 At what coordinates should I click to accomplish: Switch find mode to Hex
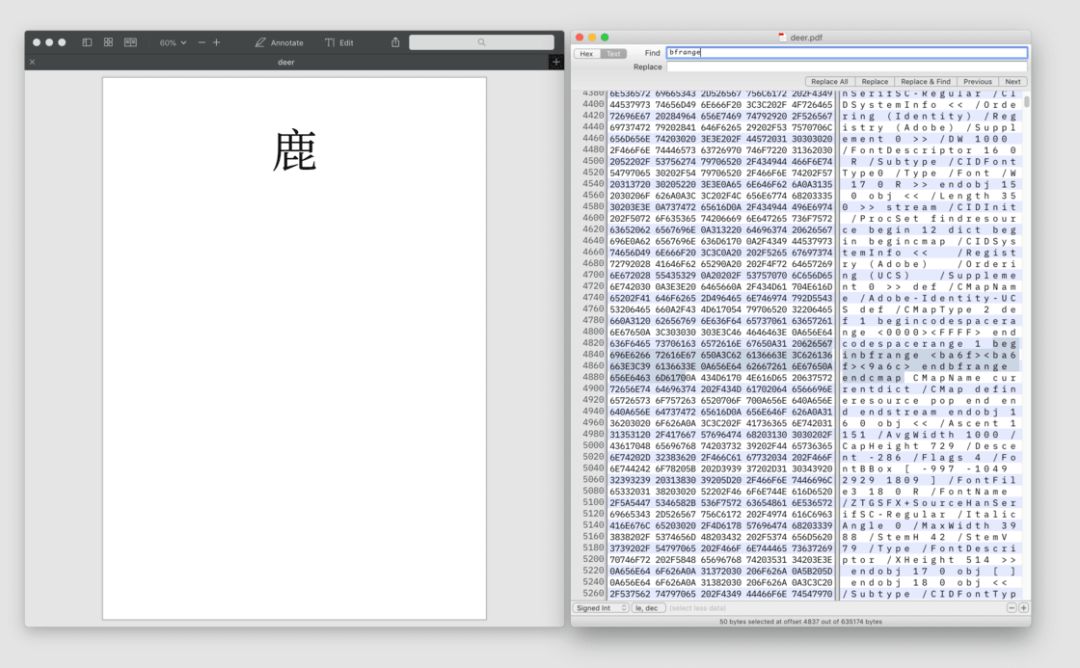(x=588, y=54)
